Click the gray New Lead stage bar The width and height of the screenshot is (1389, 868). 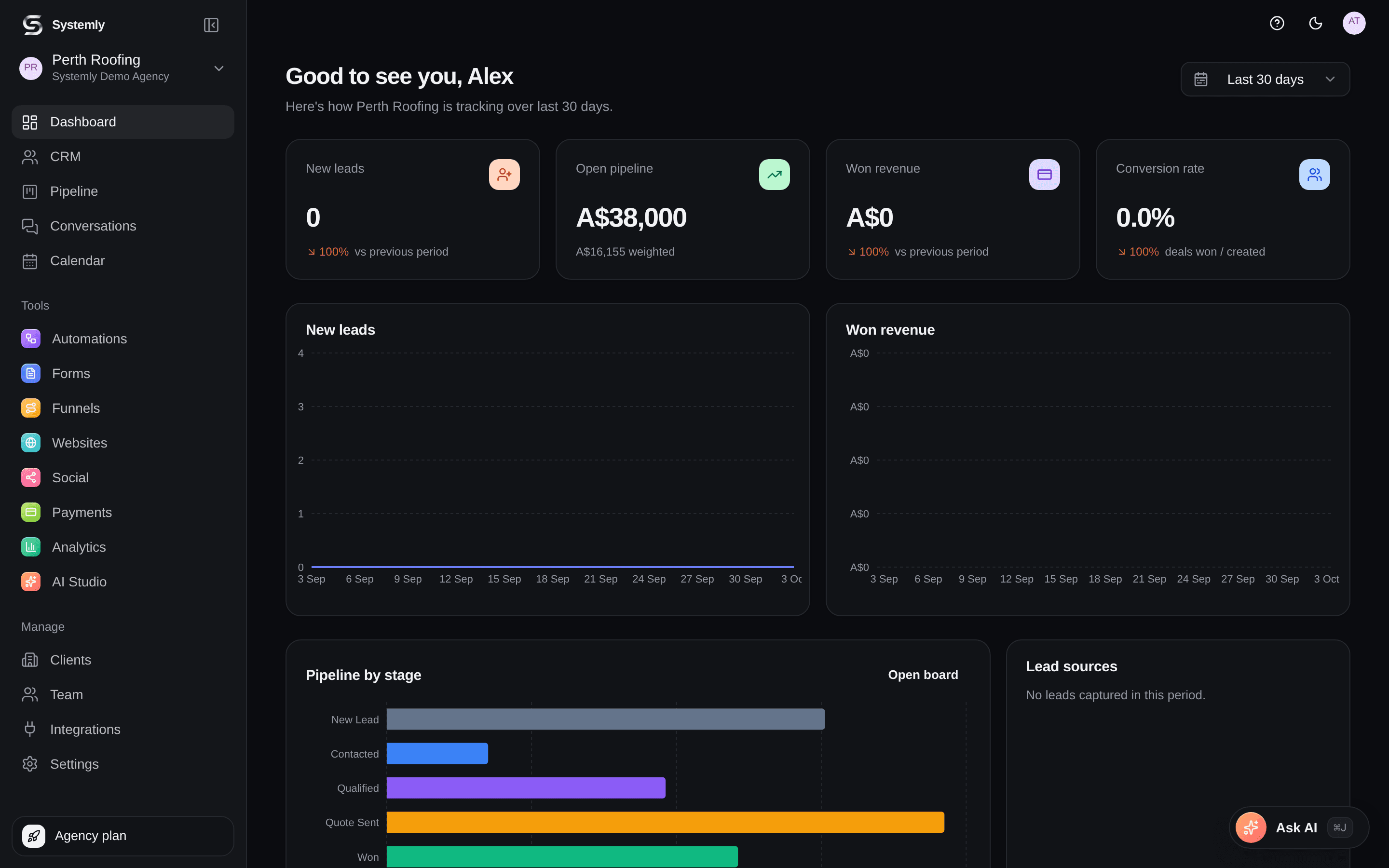tap(606, 719)
